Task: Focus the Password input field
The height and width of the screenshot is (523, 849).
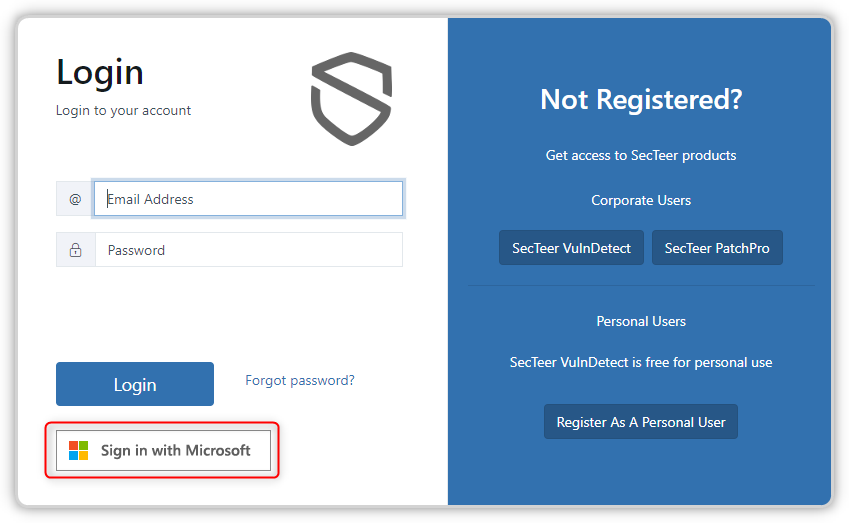Action: point(249,250)
